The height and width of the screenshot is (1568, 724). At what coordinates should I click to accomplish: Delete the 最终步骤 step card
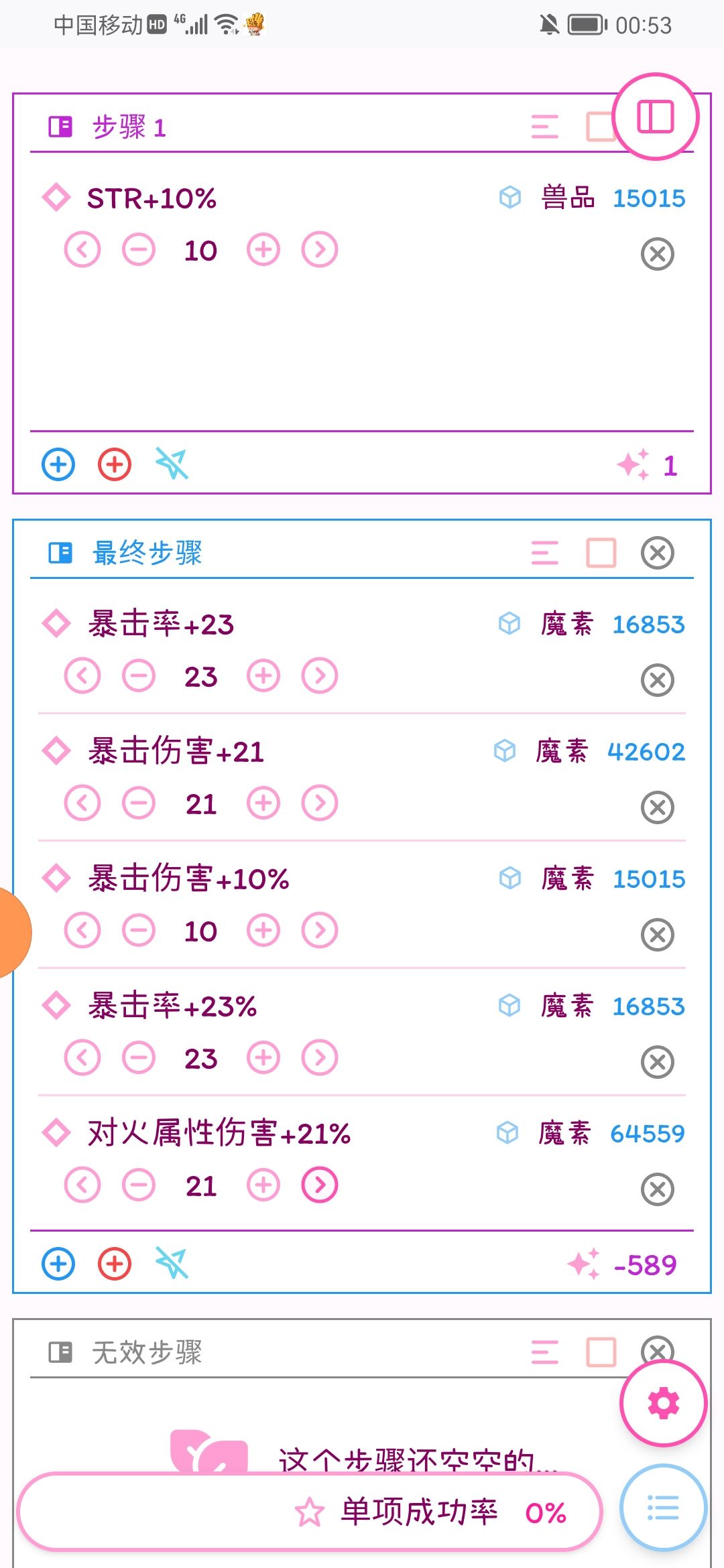click(657, 553)
